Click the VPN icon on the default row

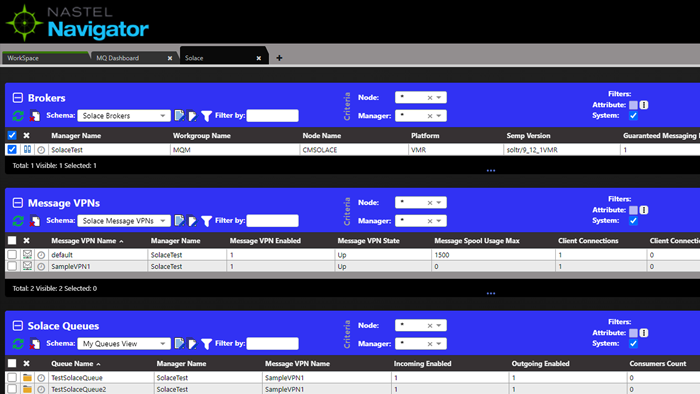[27, 254]
